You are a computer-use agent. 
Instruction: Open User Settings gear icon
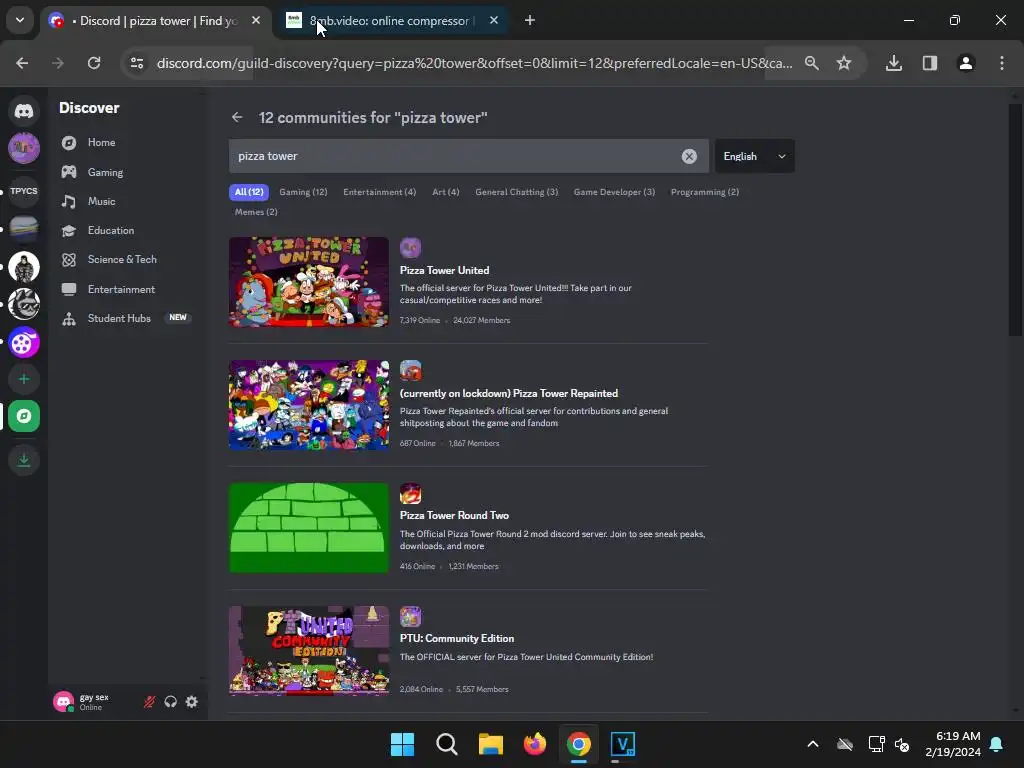[x=191, y=702]
